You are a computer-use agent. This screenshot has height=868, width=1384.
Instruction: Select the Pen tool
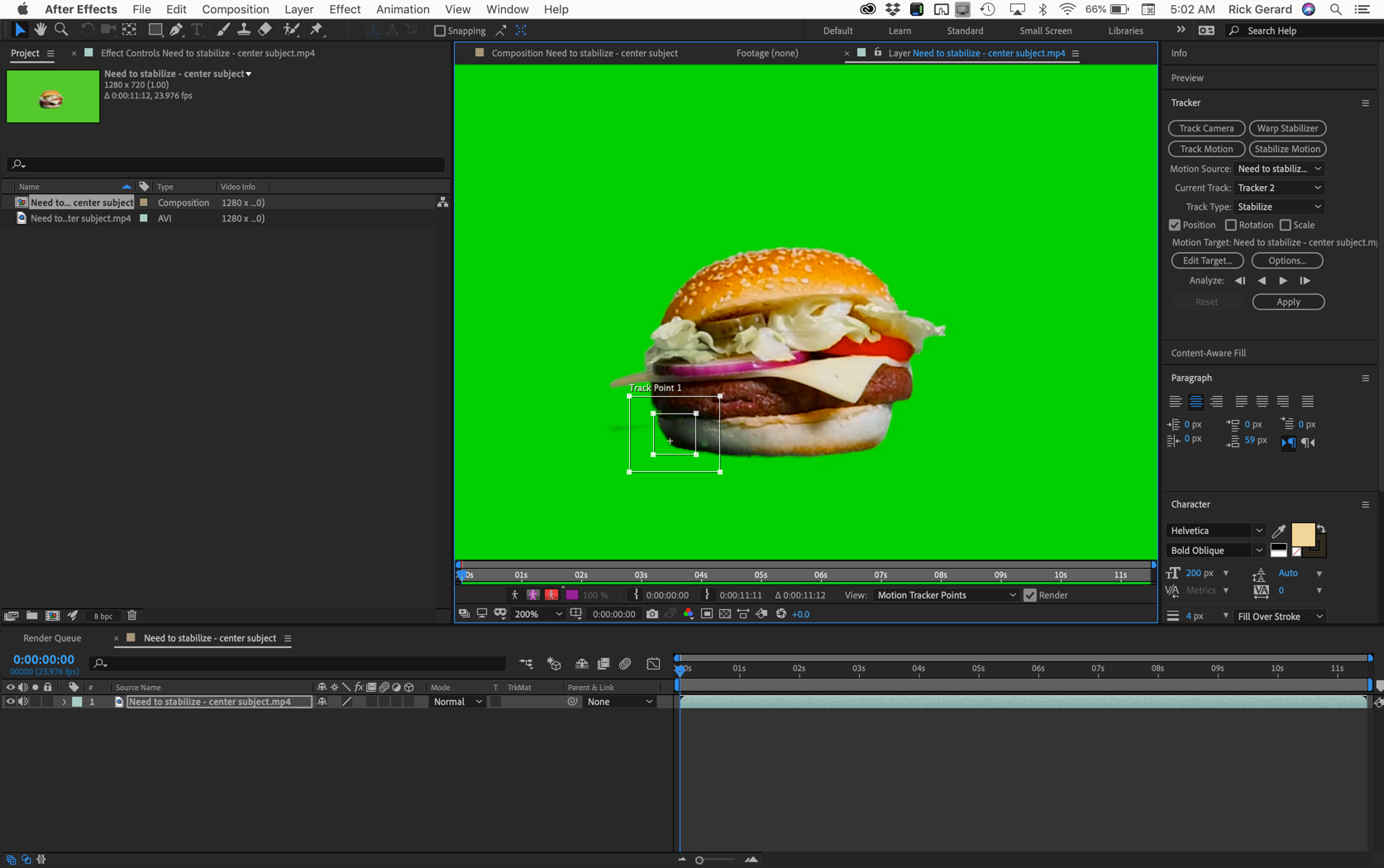pos(176,30)
